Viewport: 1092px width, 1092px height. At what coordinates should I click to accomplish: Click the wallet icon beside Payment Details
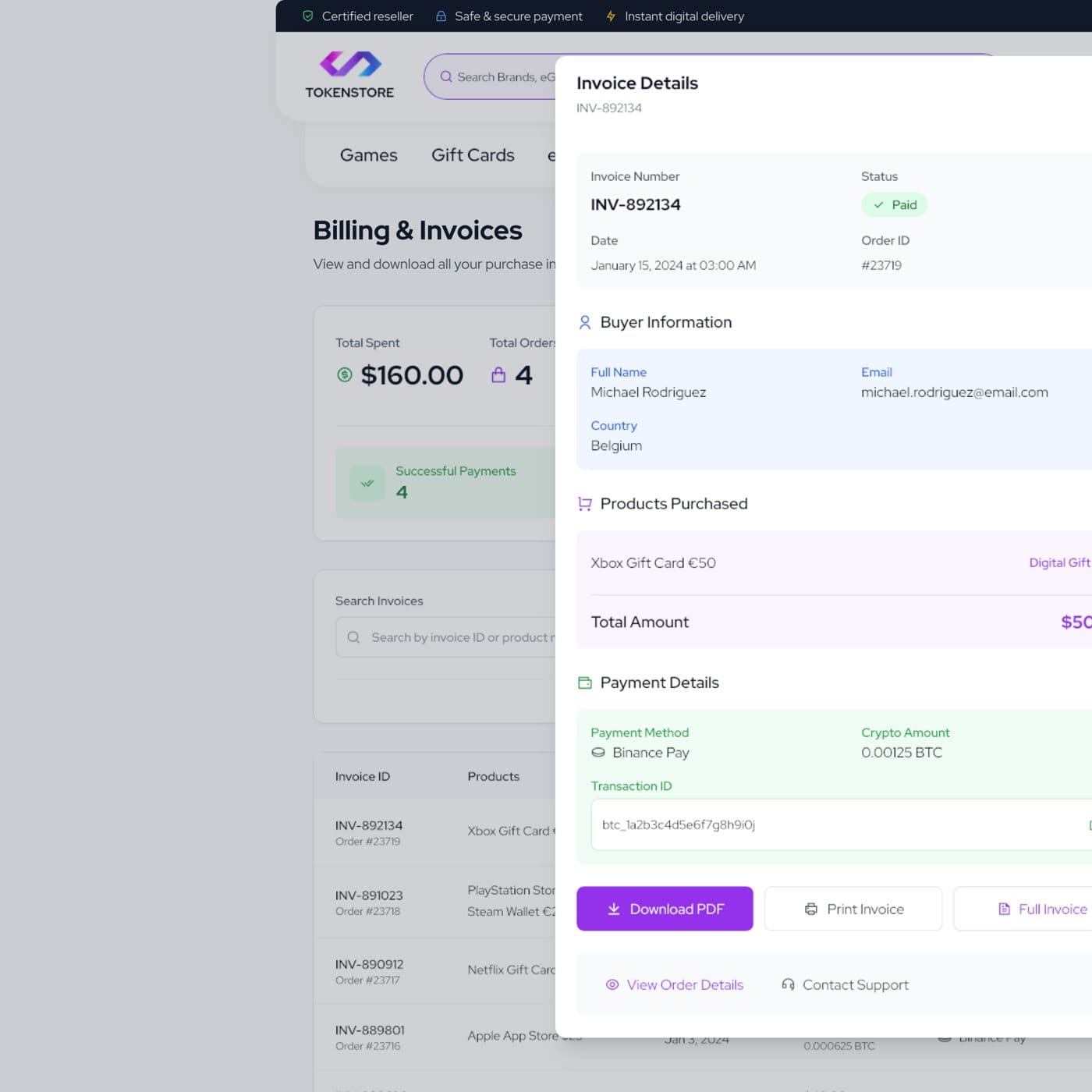[x=584, y=682]
